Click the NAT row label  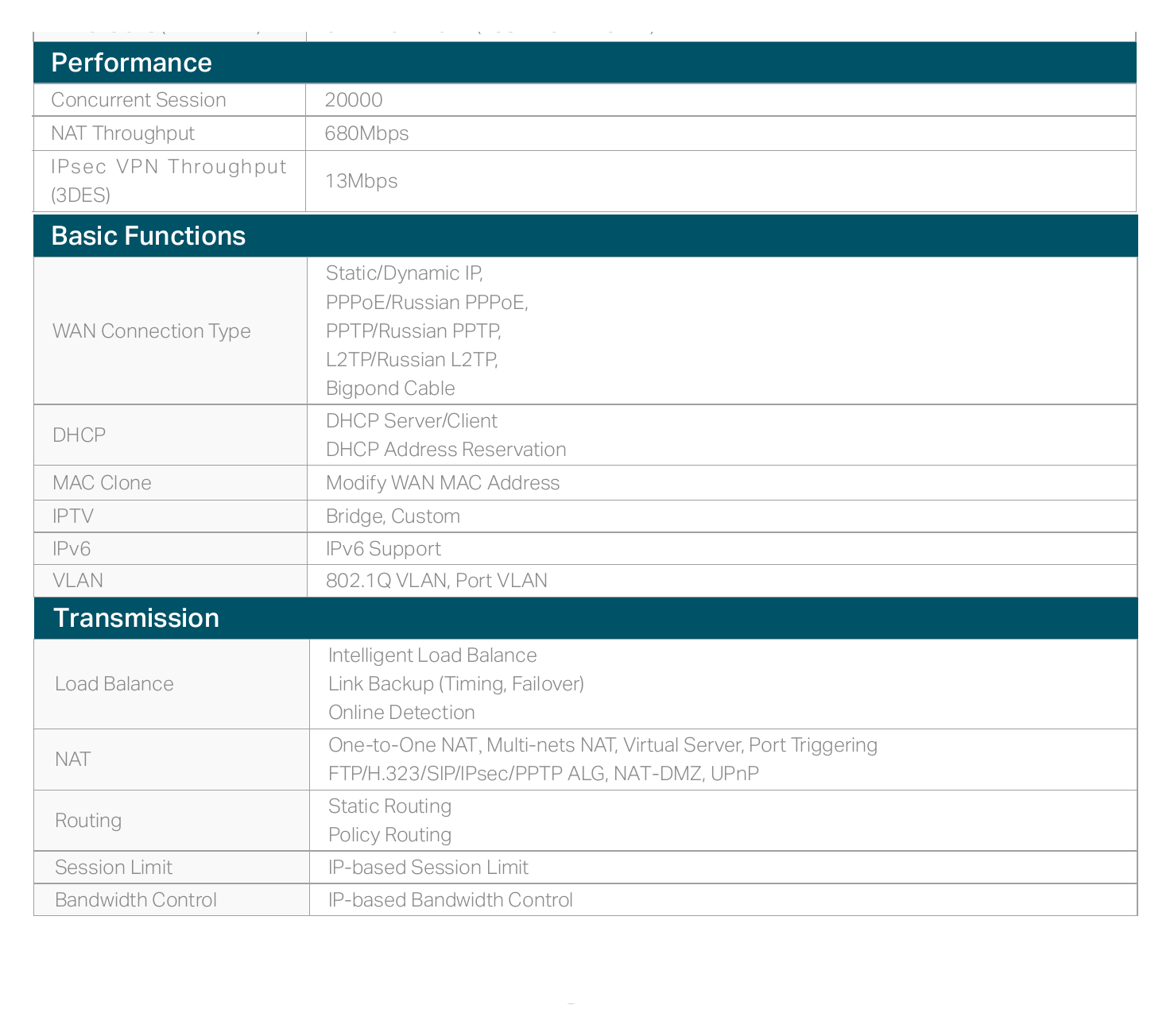pos(72,760)
